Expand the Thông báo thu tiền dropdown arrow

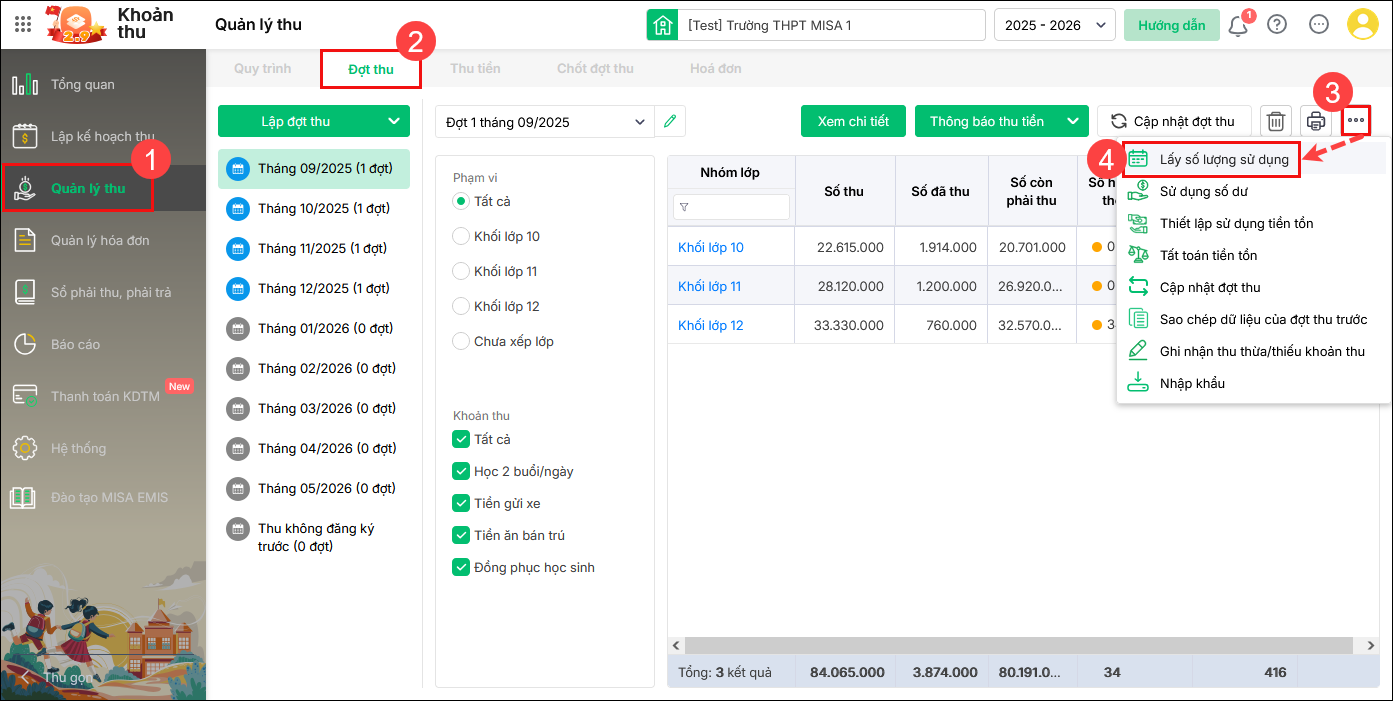click(1073, 121)
